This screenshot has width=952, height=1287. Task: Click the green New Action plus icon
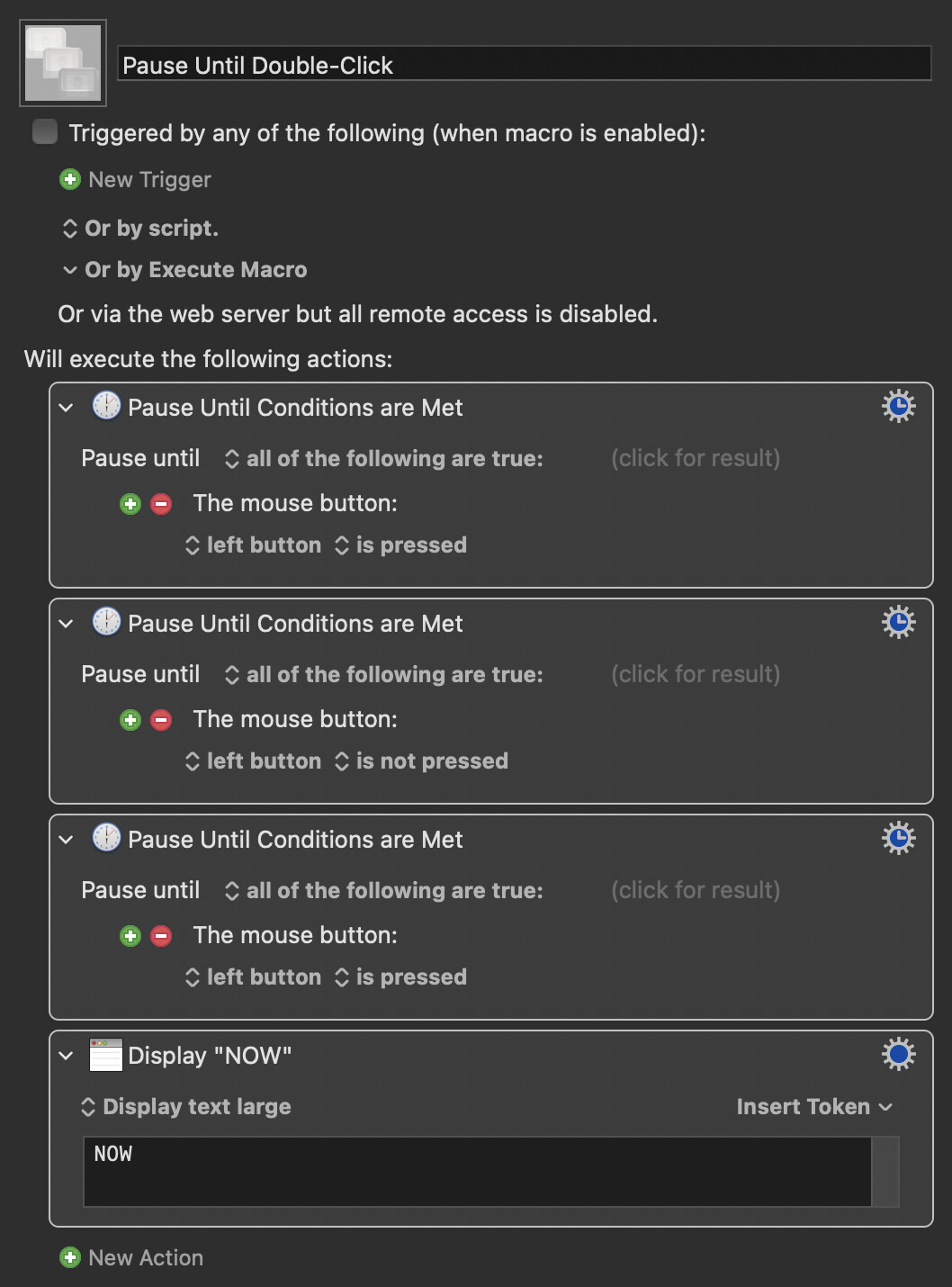[69, 1257]
